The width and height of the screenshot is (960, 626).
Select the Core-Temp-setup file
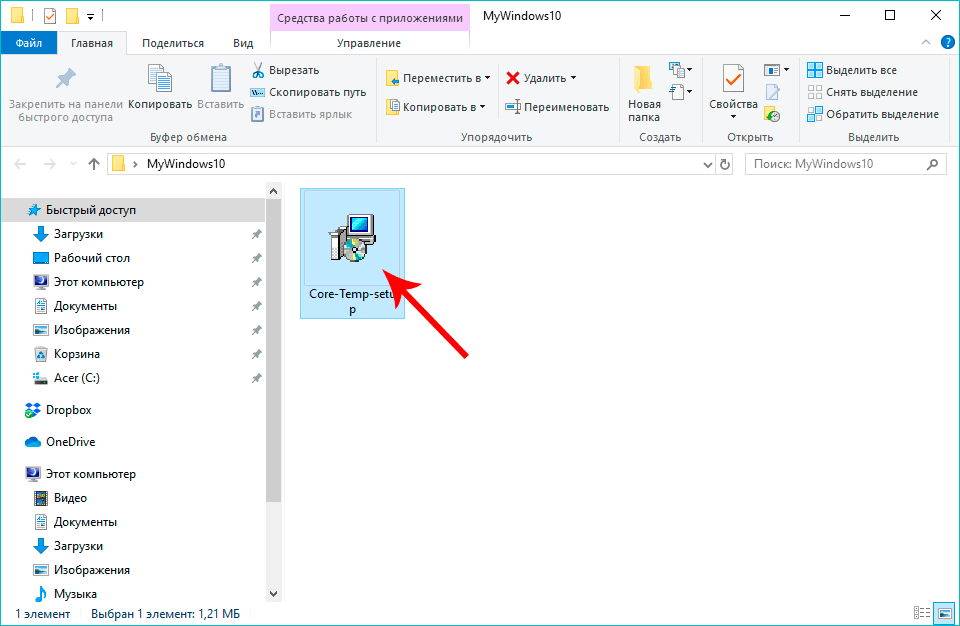coord(352,254)
